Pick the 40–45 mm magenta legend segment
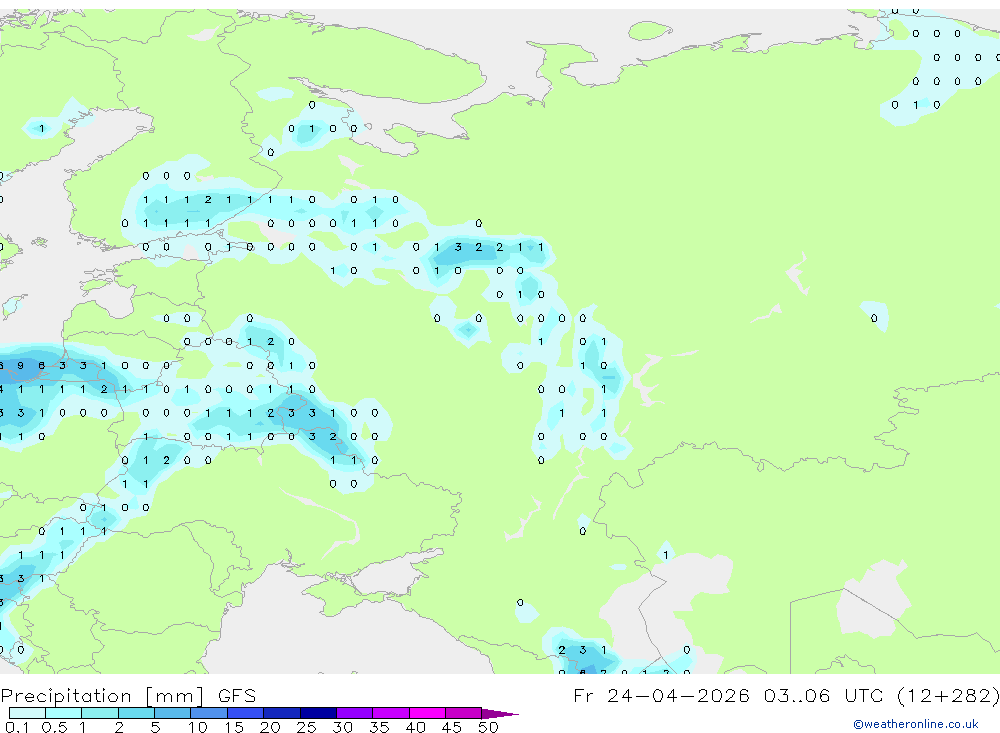The height and width of the screenshot is (733, 1000). pos(427,713)
